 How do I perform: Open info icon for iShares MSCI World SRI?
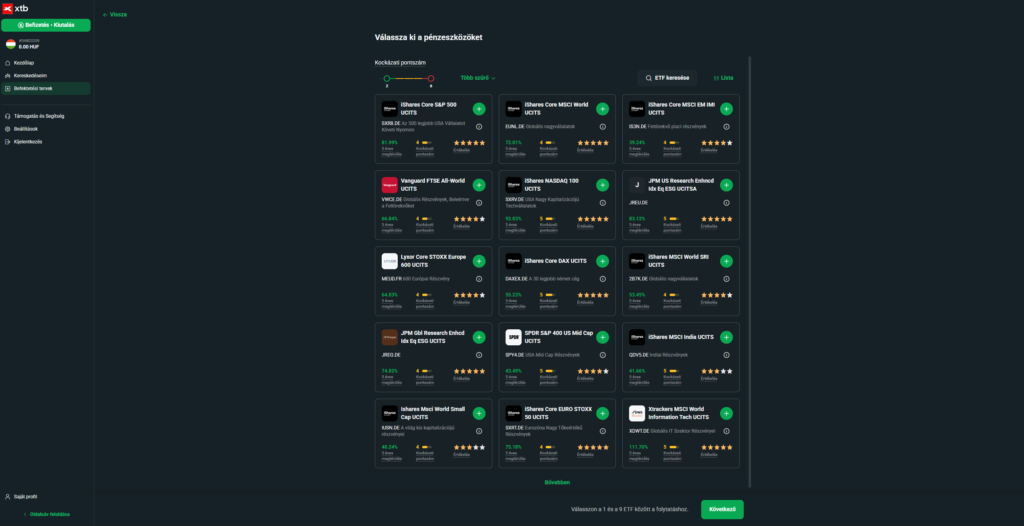pyautogui.click(x=726, y=279)
